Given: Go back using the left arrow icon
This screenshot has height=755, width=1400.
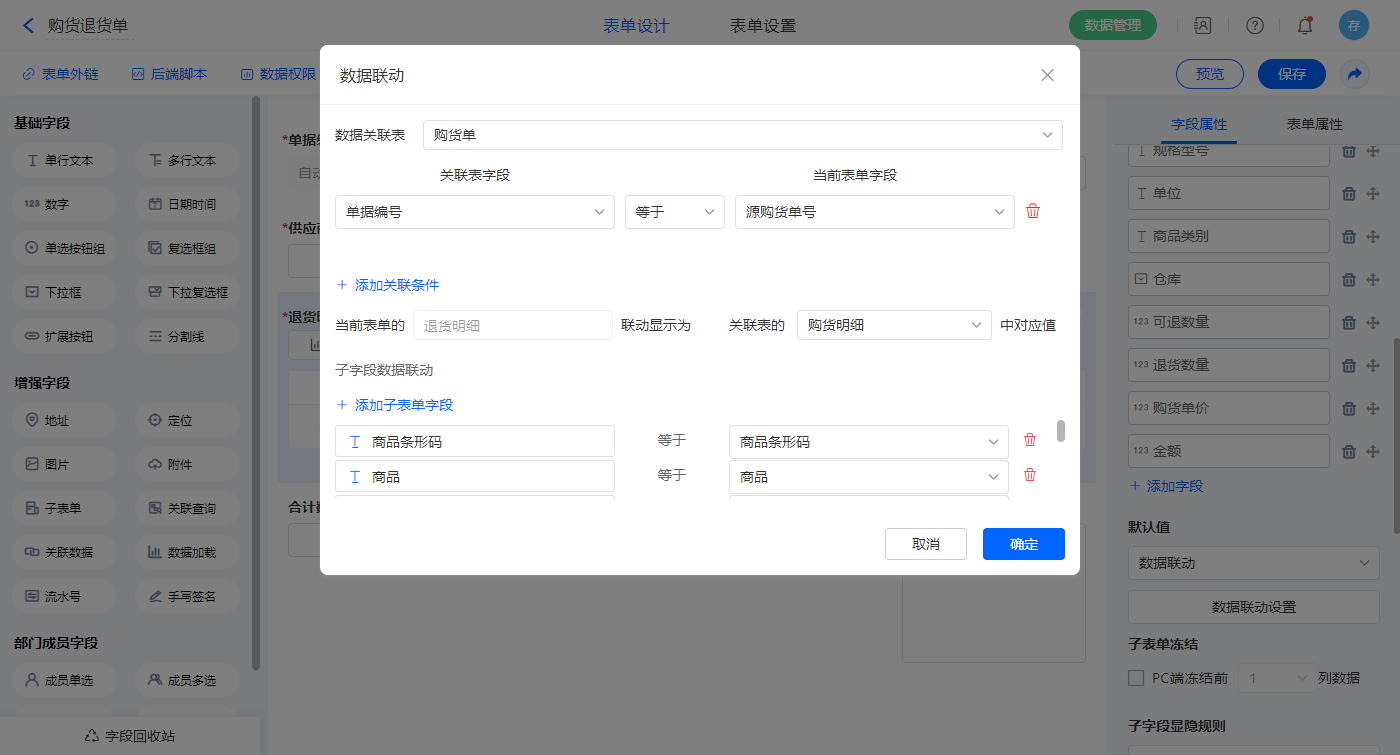Looking at the screenshot, I should 28,26.
